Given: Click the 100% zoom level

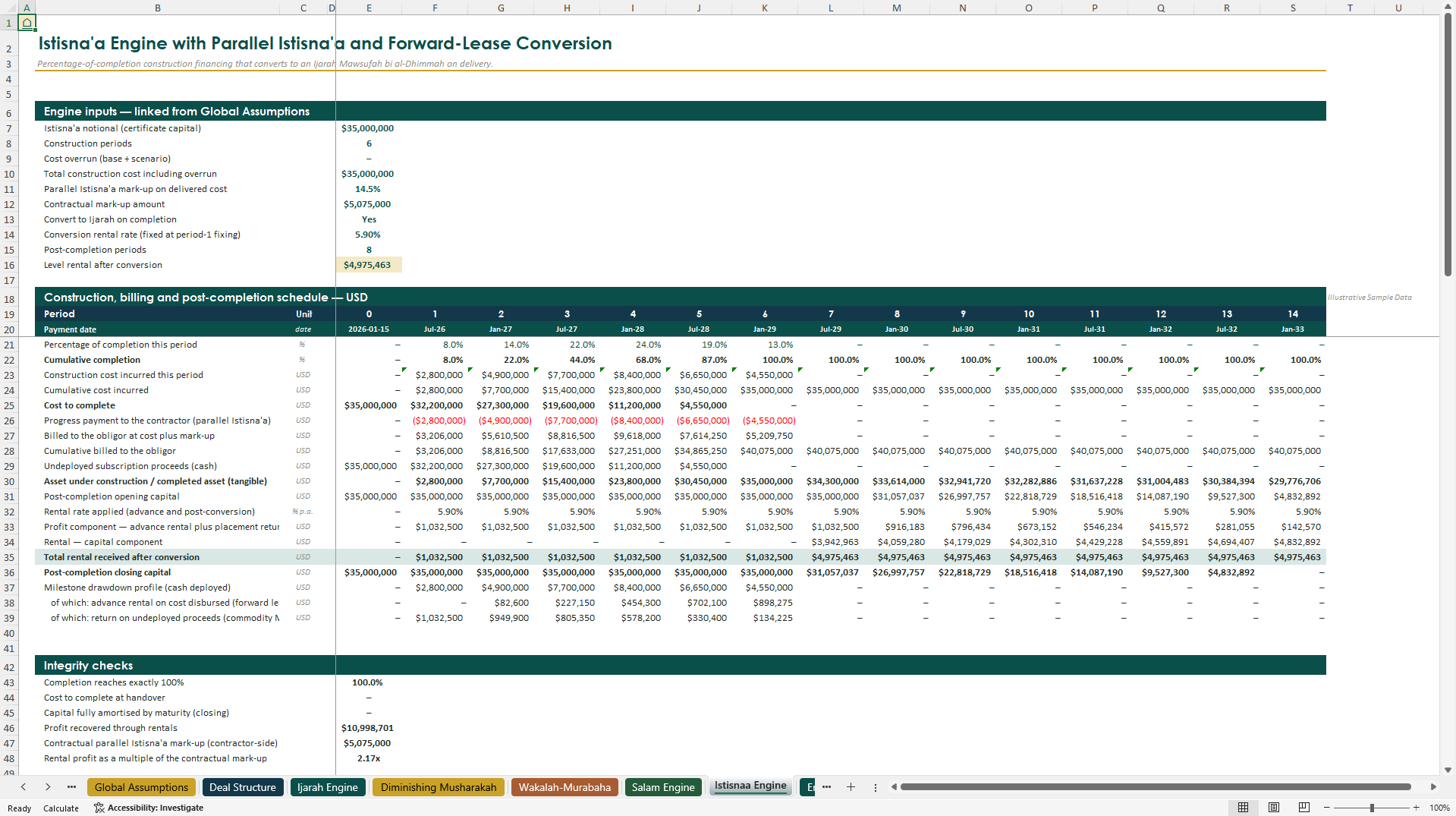Looking at the screenshot, I should tap(1439, 808).
